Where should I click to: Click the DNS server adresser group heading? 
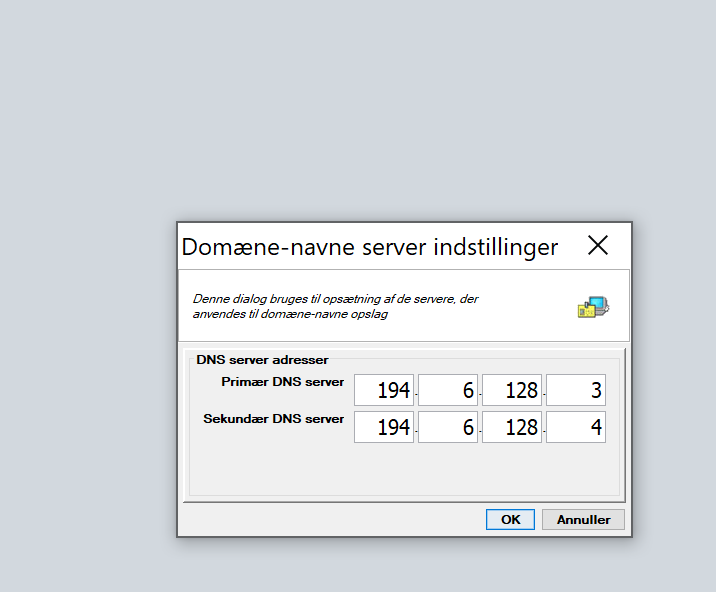[x=262, y=359]
